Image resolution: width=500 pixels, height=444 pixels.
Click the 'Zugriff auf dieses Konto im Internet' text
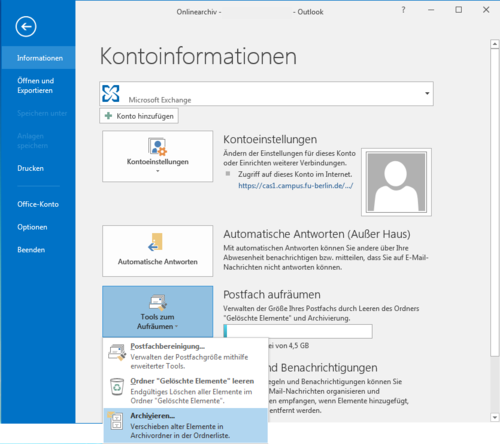[x=295, y=174]
